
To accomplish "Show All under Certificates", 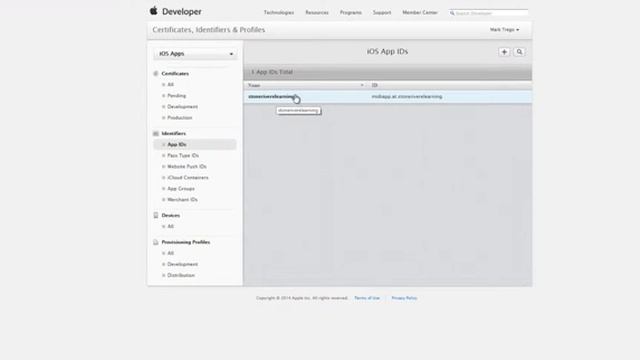I will (x=170, y=84).
